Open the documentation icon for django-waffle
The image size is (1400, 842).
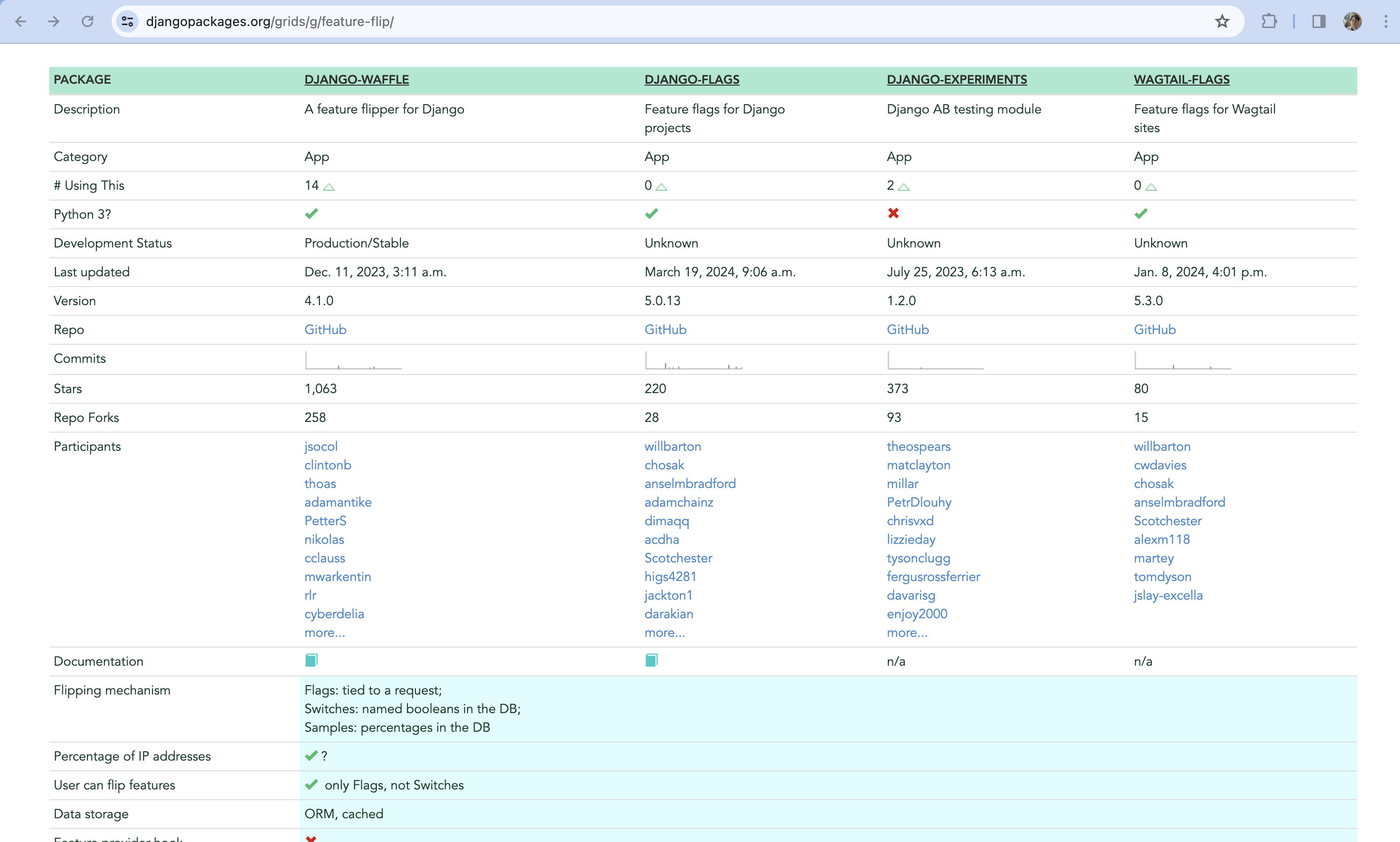[x=312, y=660]
